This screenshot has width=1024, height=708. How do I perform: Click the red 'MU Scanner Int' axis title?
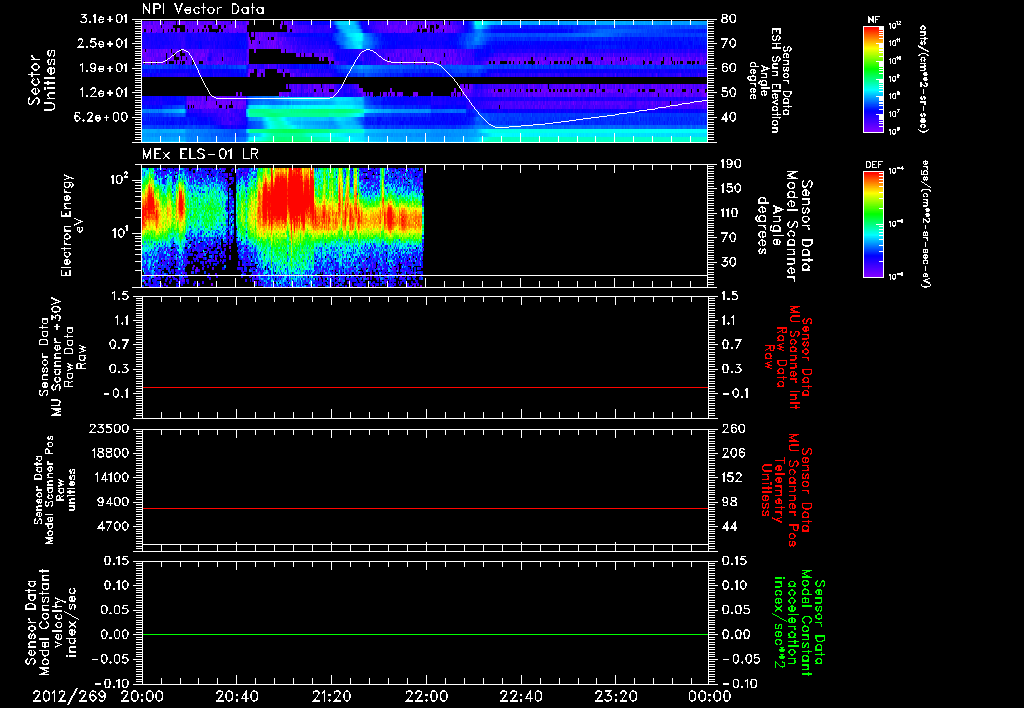point(788,357)
